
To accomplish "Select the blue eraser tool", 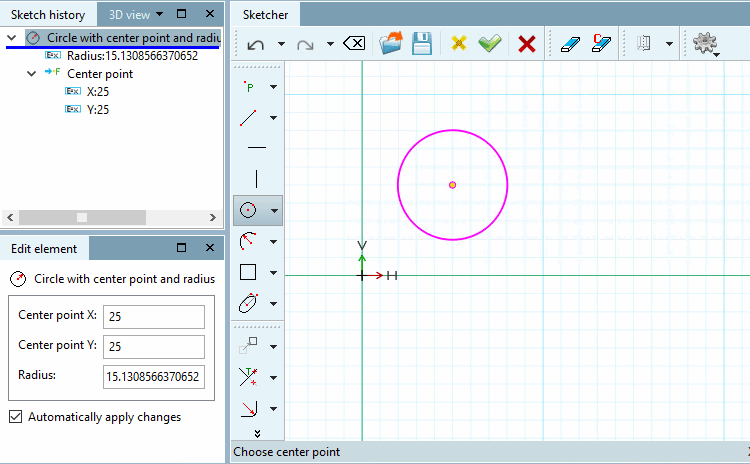I will 570,44.
